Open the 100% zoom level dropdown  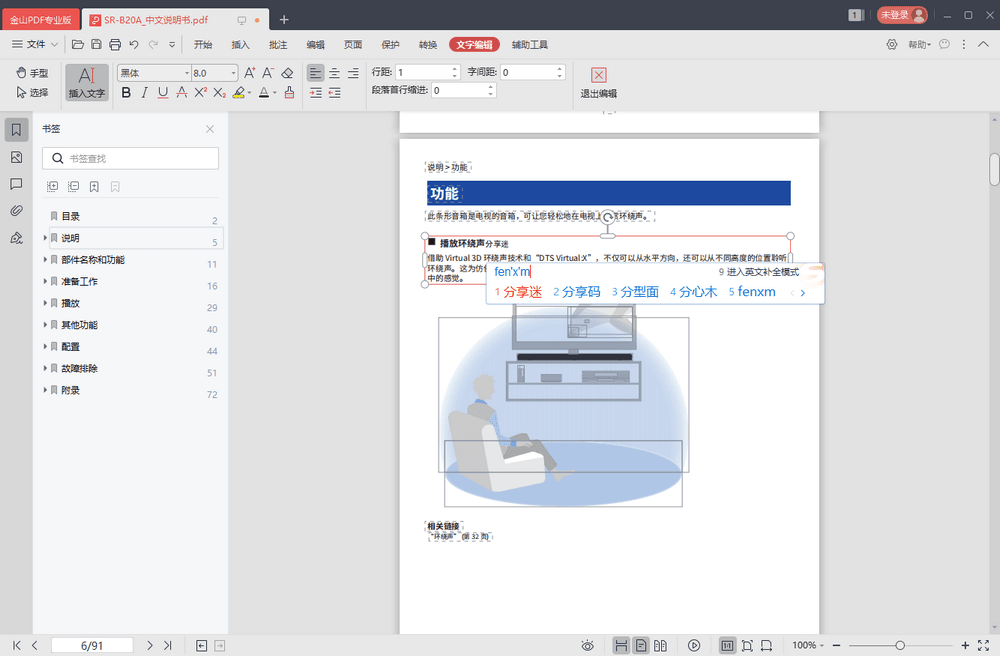click(x=809, y=646)
